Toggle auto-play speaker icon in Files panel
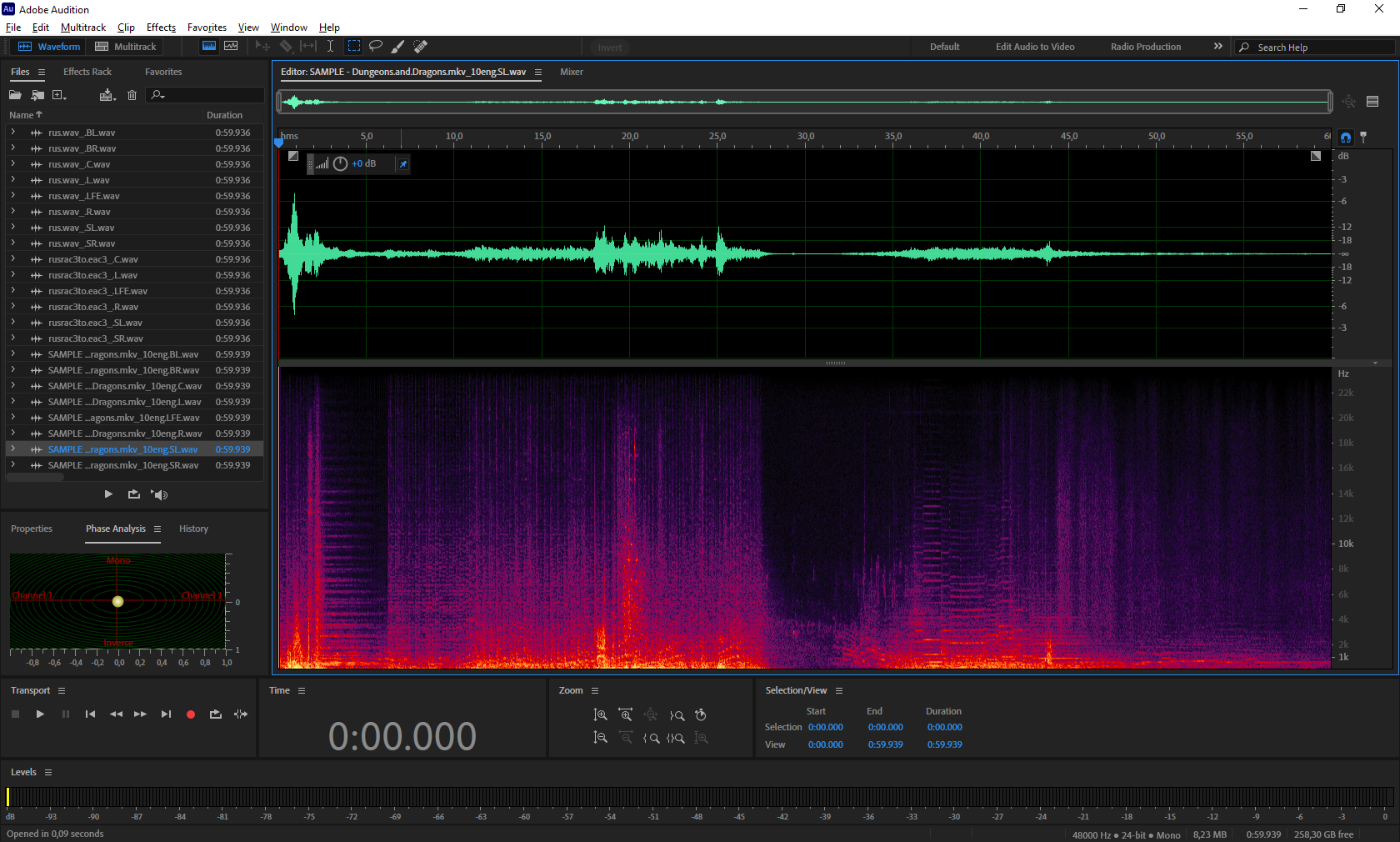The height and width of the screenshot is (842, 1400). (x=159, y=494)
